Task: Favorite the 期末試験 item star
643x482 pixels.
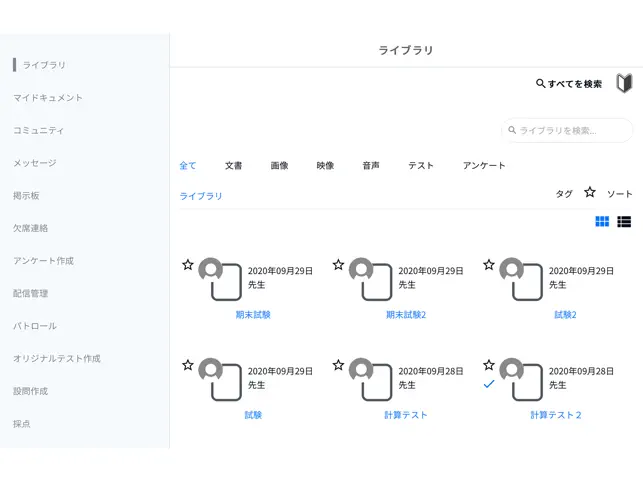Action: coord(188,265)
